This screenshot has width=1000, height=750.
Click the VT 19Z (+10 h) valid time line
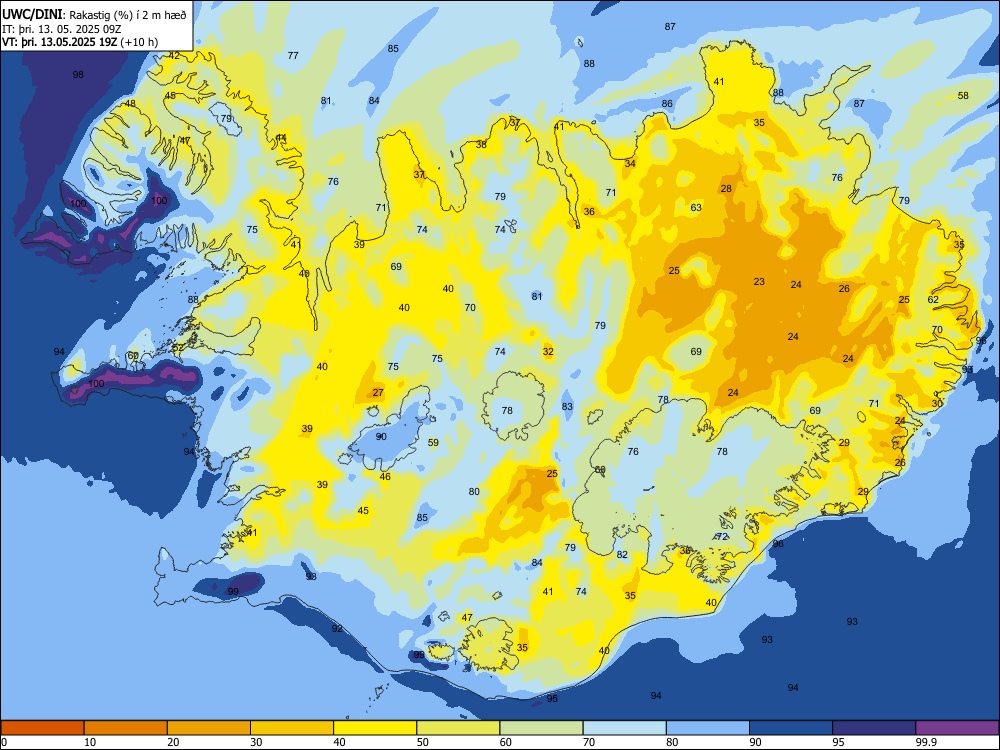pyautogui.click(x=80, y=42)
